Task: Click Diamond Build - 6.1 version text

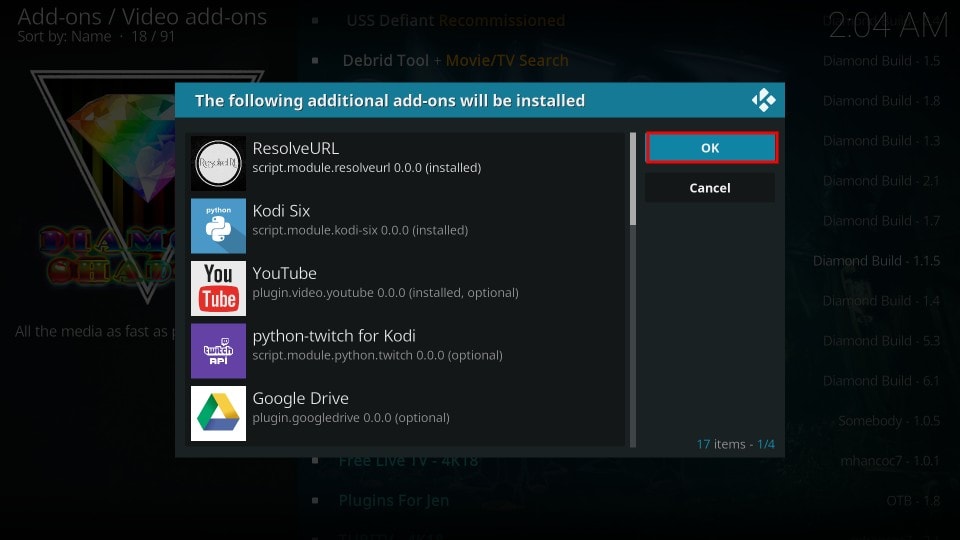Action: pyautogui.click(x=881, y=381)
